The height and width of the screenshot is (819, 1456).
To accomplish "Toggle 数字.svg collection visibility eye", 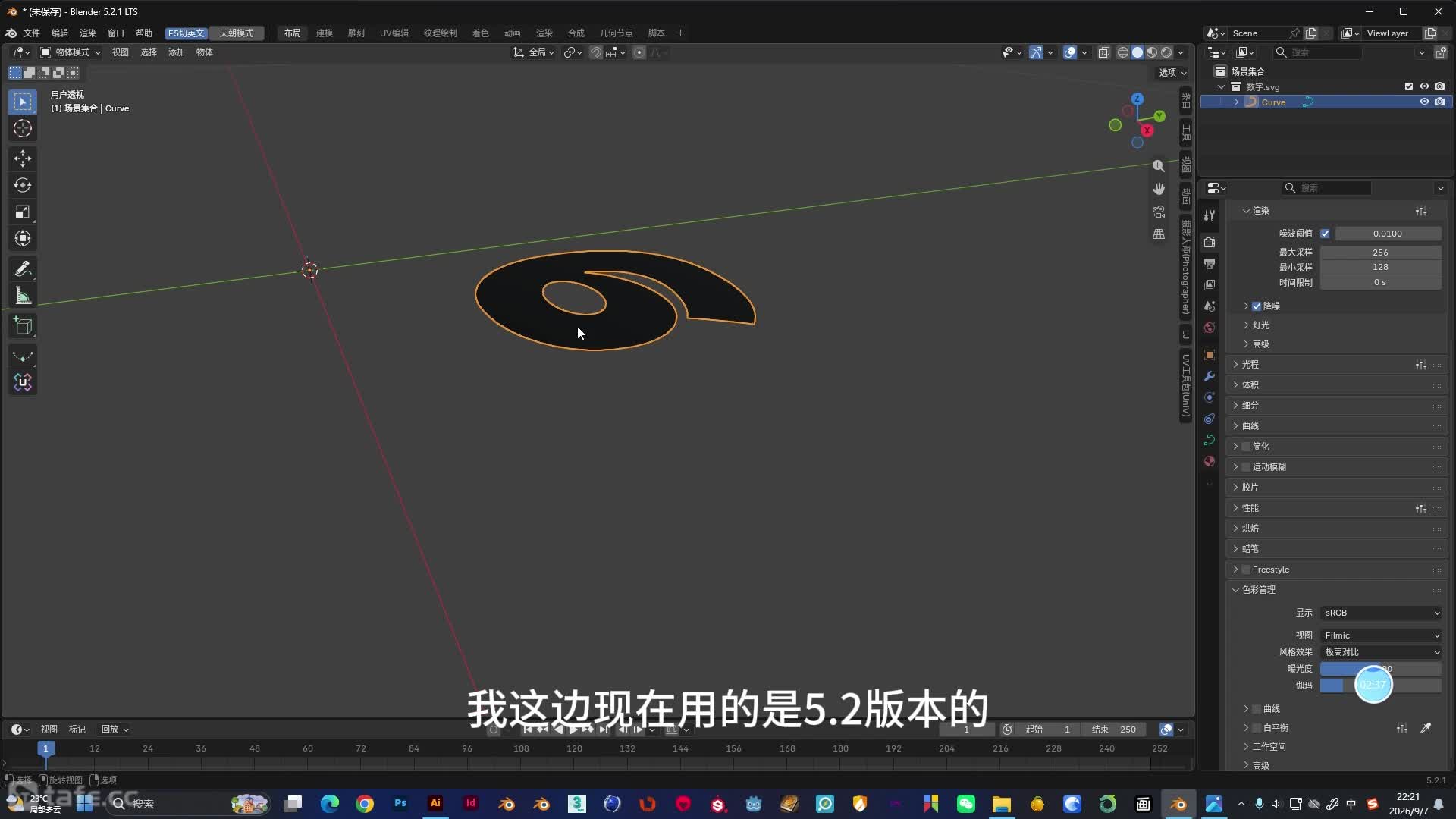I will click(x=1424, y=86).
